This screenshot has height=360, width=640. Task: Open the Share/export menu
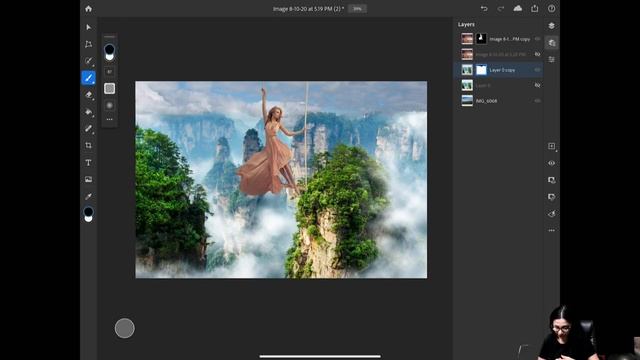[x=535, y=9]
